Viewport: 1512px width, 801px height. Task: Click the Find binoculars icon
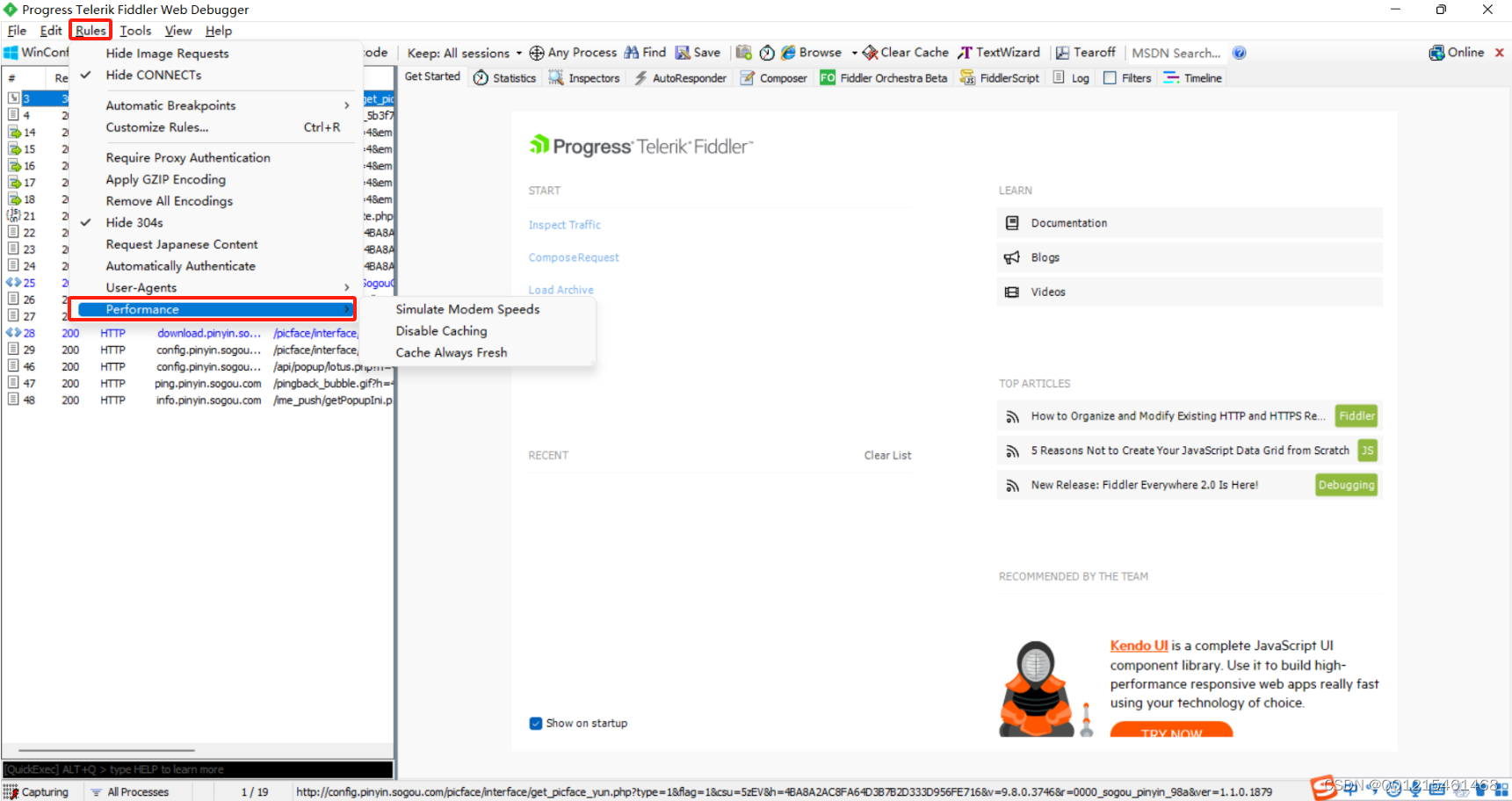[632, 53]
